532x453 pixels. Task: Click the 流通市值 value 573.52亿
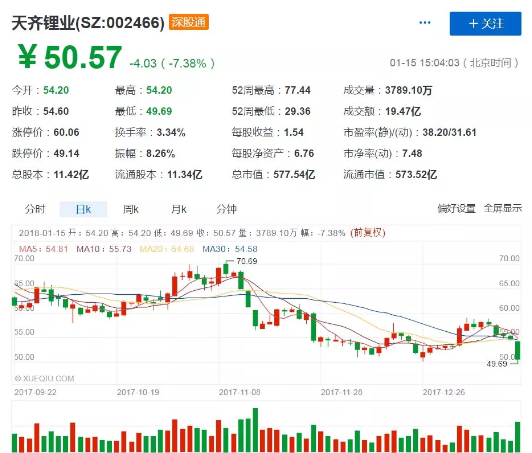tap(416, 174)
